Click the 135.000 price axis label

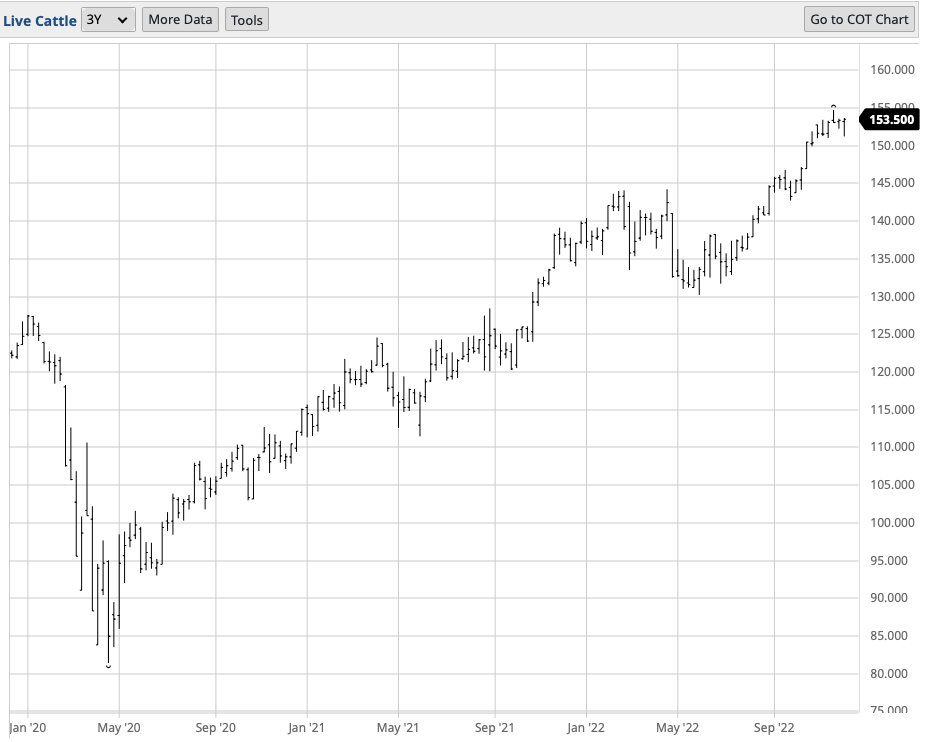point(892,258)
